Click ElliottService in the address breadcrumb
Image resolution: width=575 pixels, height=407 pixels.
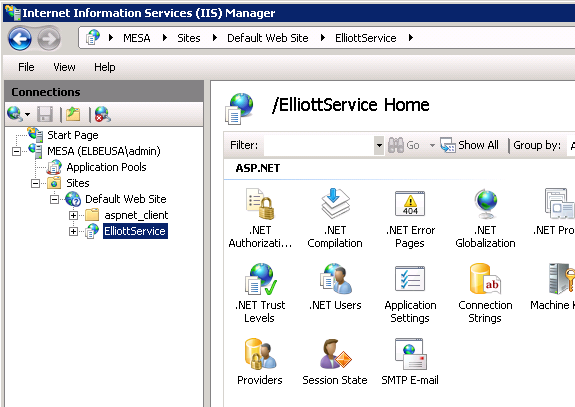366,38
